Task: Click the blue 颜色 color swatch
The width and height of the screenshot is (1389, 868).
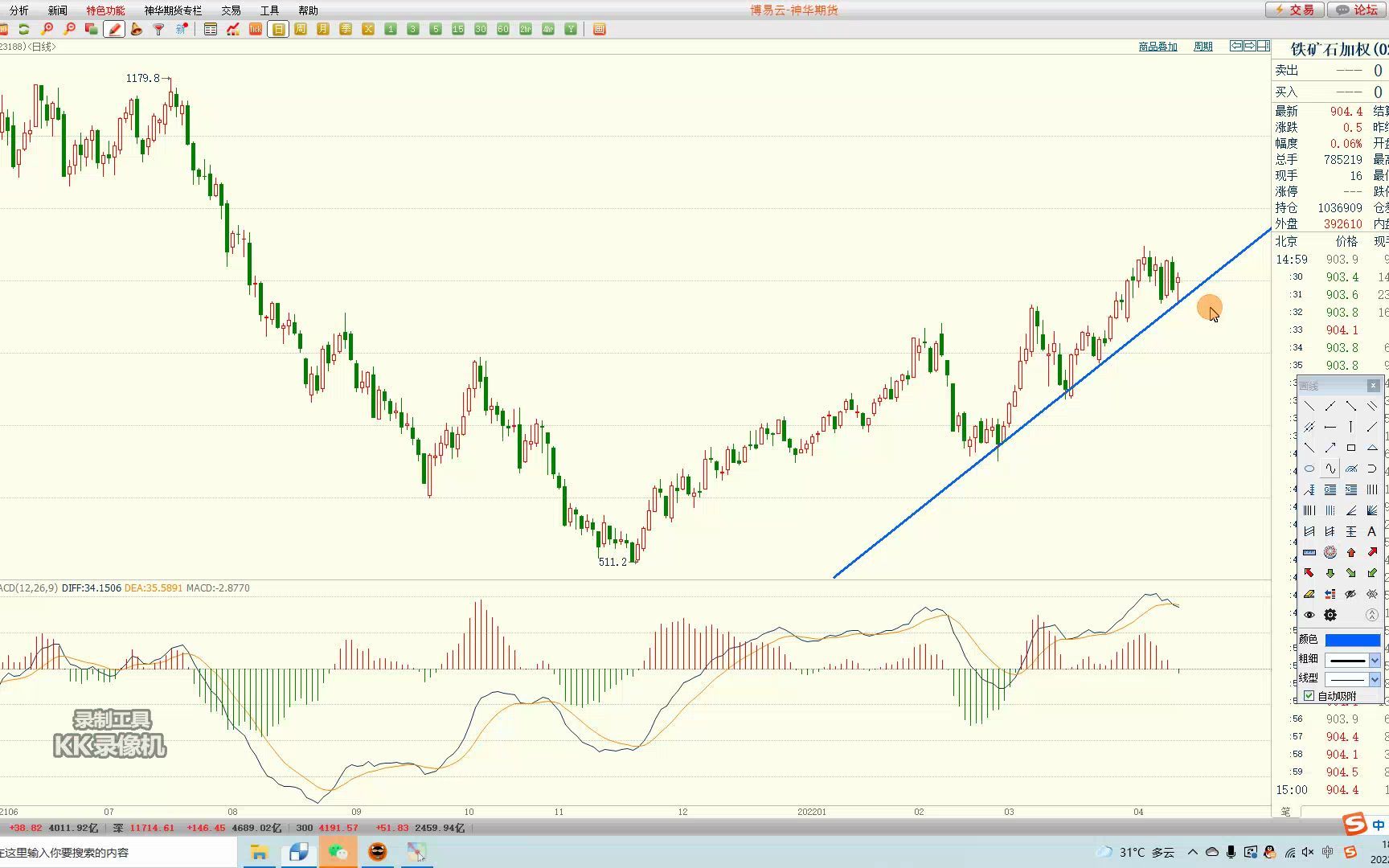Action: pyautogui.click(x=1352, y=640)
